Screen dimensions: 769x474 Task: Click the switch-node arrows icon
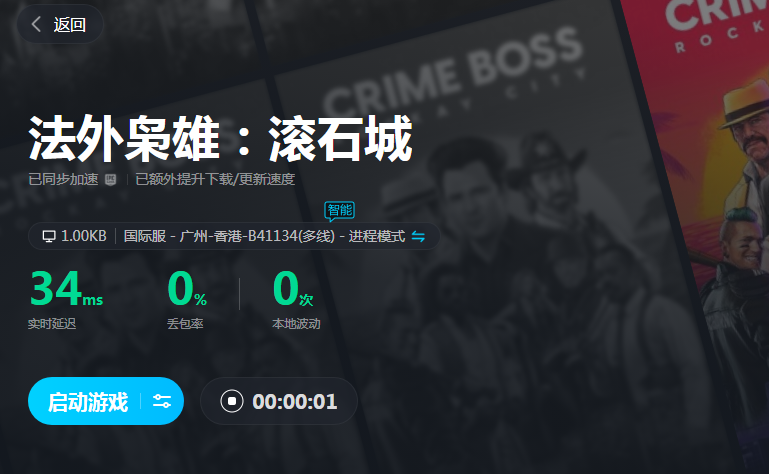pyautogui.click(x=418, y=237)
